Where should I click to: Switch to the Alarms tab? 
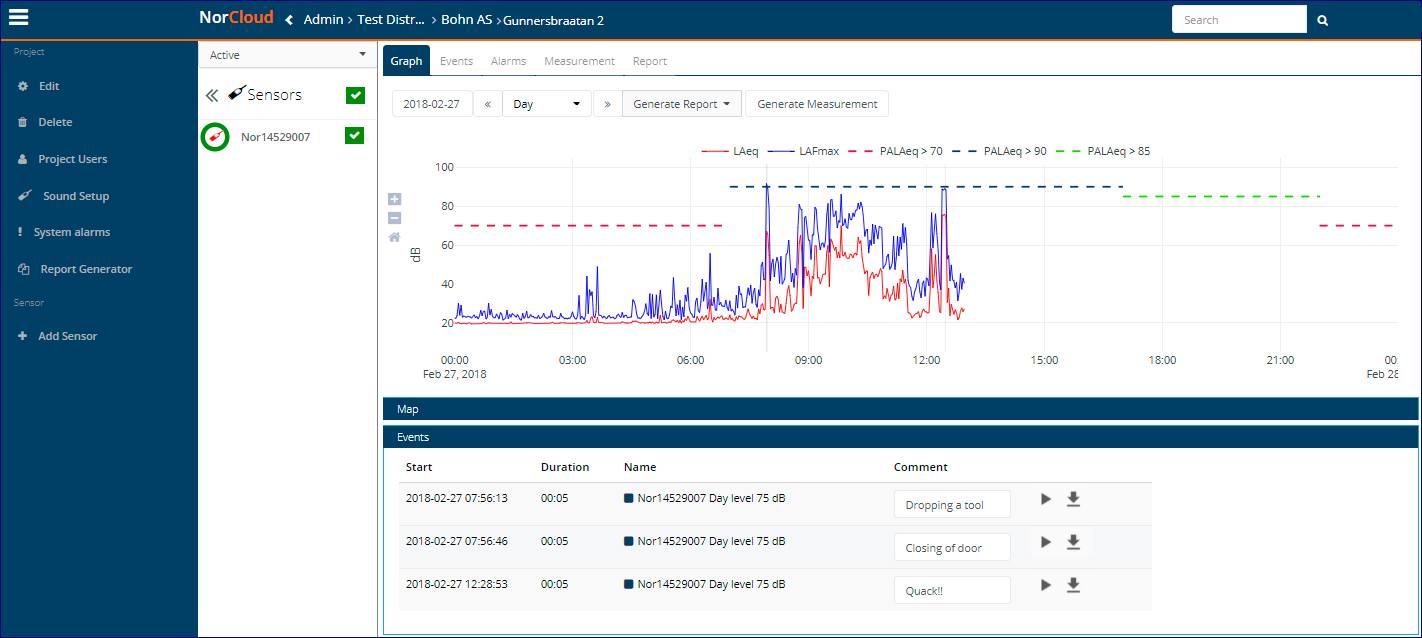508,61
